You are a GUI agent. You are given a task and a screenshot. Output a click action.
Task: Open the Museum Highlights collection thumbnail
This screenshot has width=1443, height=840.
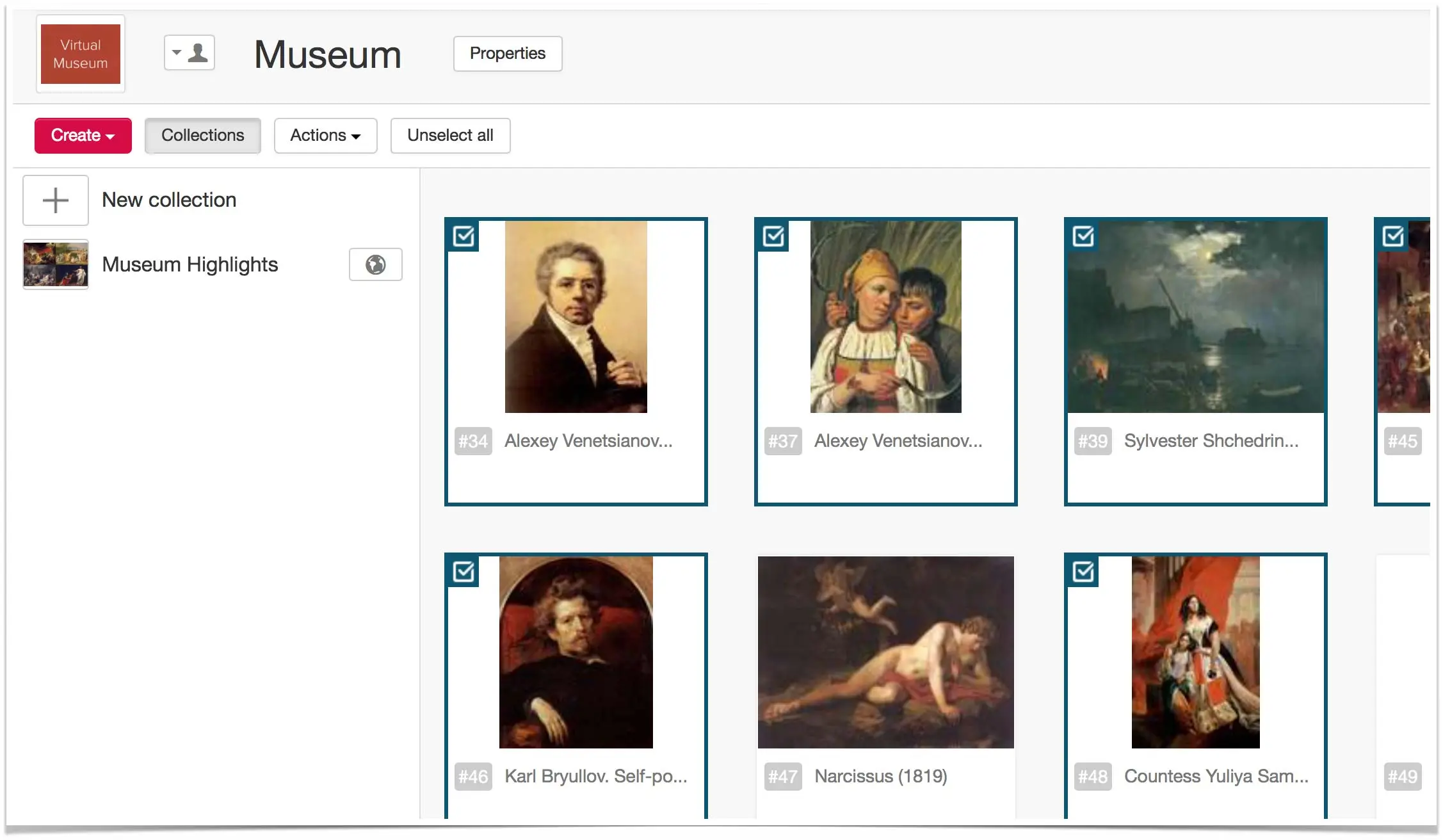pyautogui.click(x=56, y=264)
